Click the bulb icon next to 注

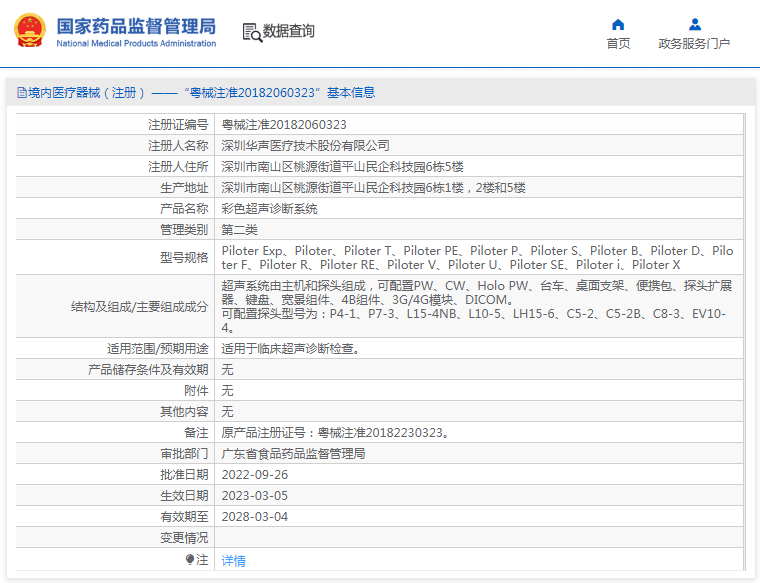click(x=190, y=560)
